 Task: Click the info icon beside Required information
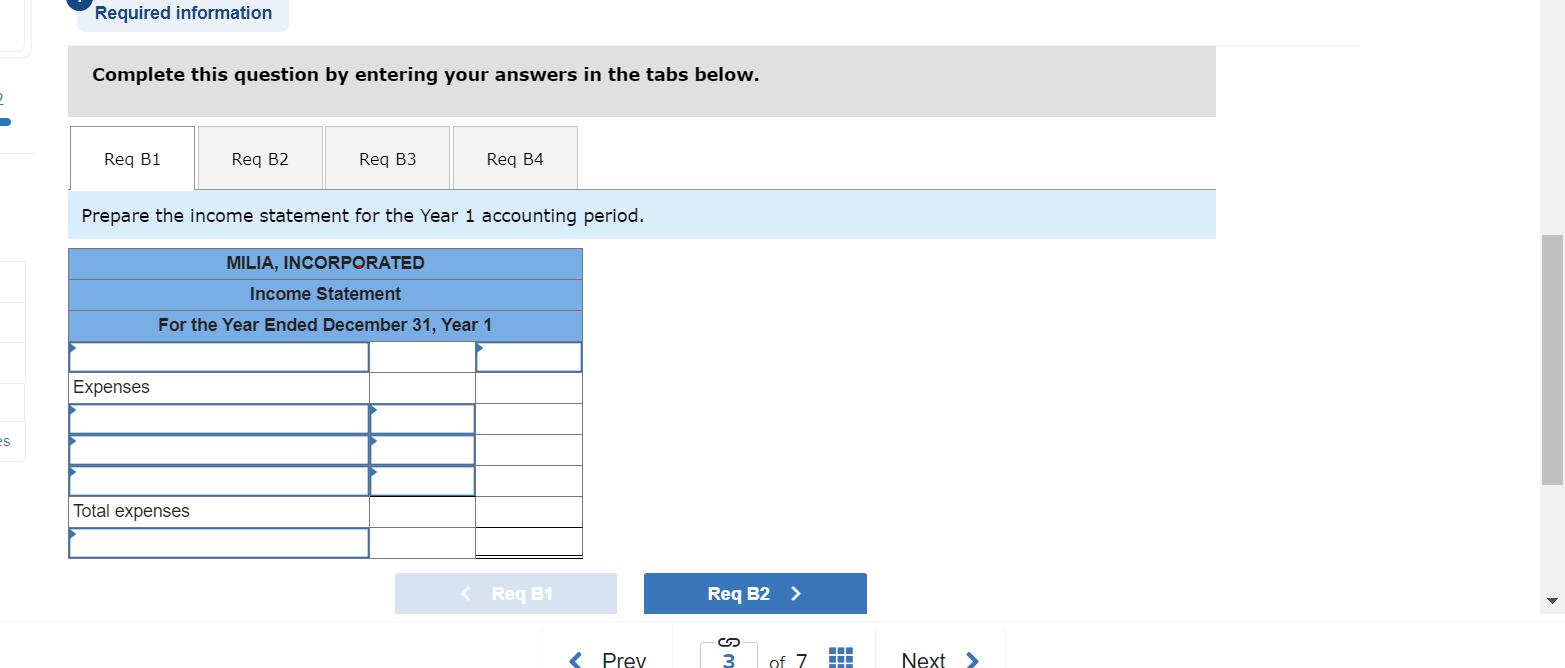click(79, 3)
